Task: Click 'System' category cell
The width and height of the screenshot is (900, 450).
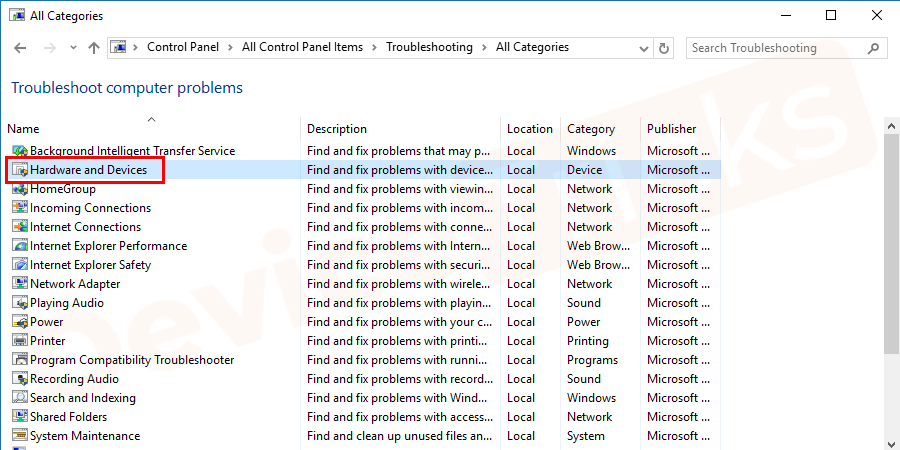Action: (x=585, y=436)
